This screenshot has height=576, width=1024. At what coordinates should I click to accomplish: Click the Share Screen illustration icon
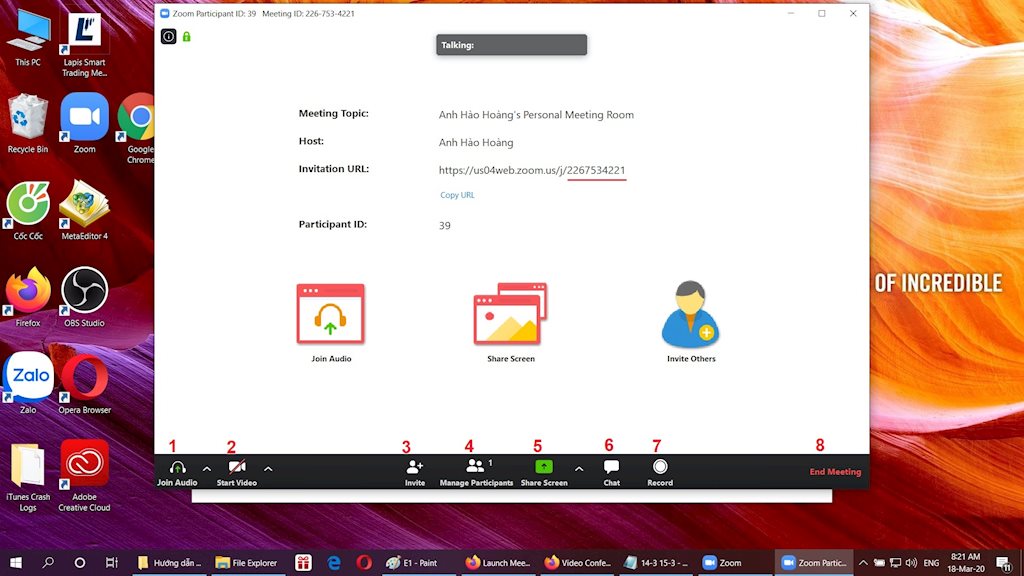pyautogui.click(x=510, y=312)
